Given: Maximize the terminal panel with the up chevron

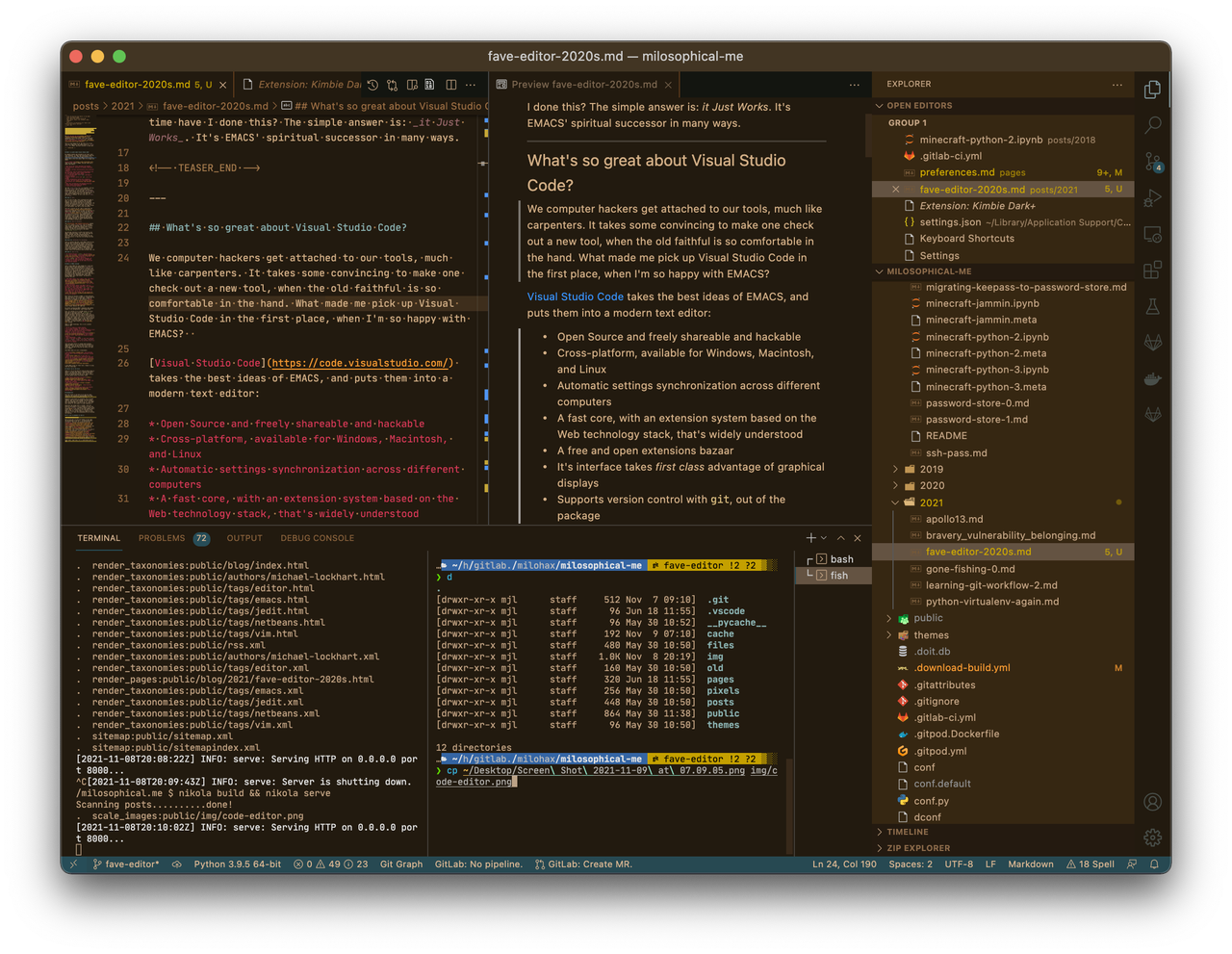Looking at the screenshot, I should (840, 538).
